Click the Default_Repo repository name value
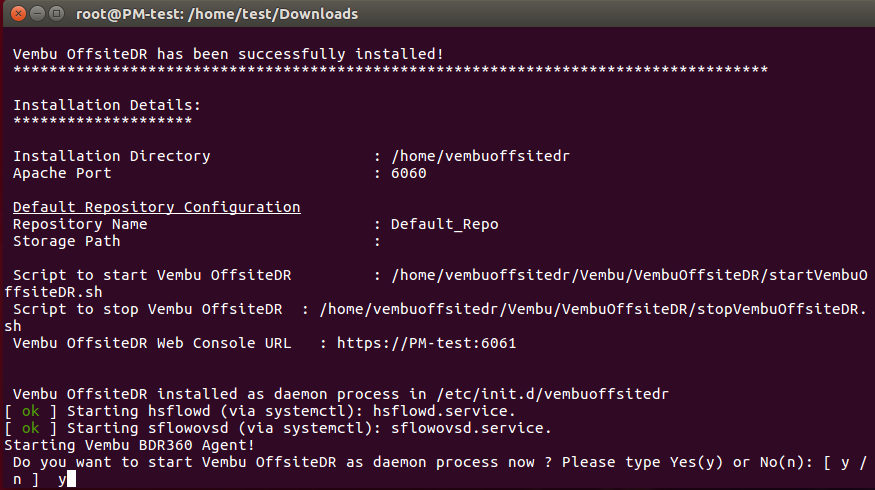 coord(445,224)
